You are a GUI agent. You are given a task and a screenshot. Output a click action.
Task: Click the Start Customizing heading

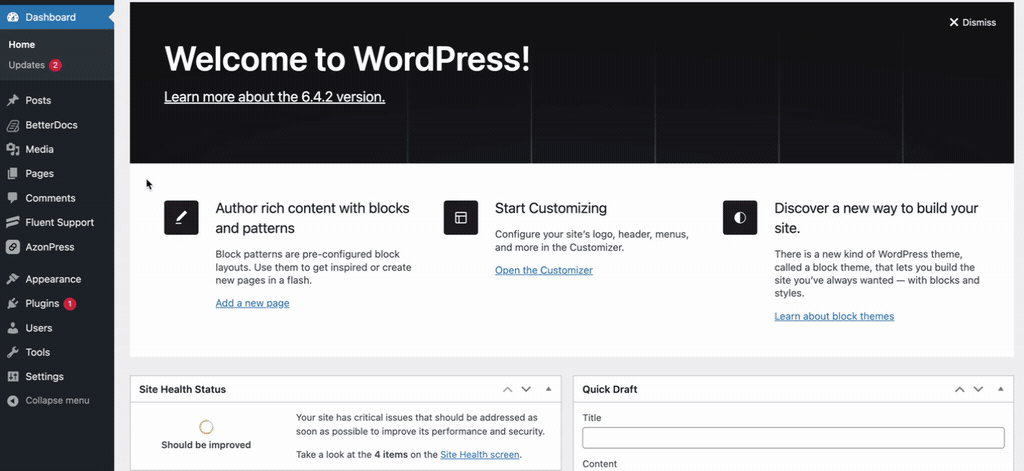click(551, 208)
